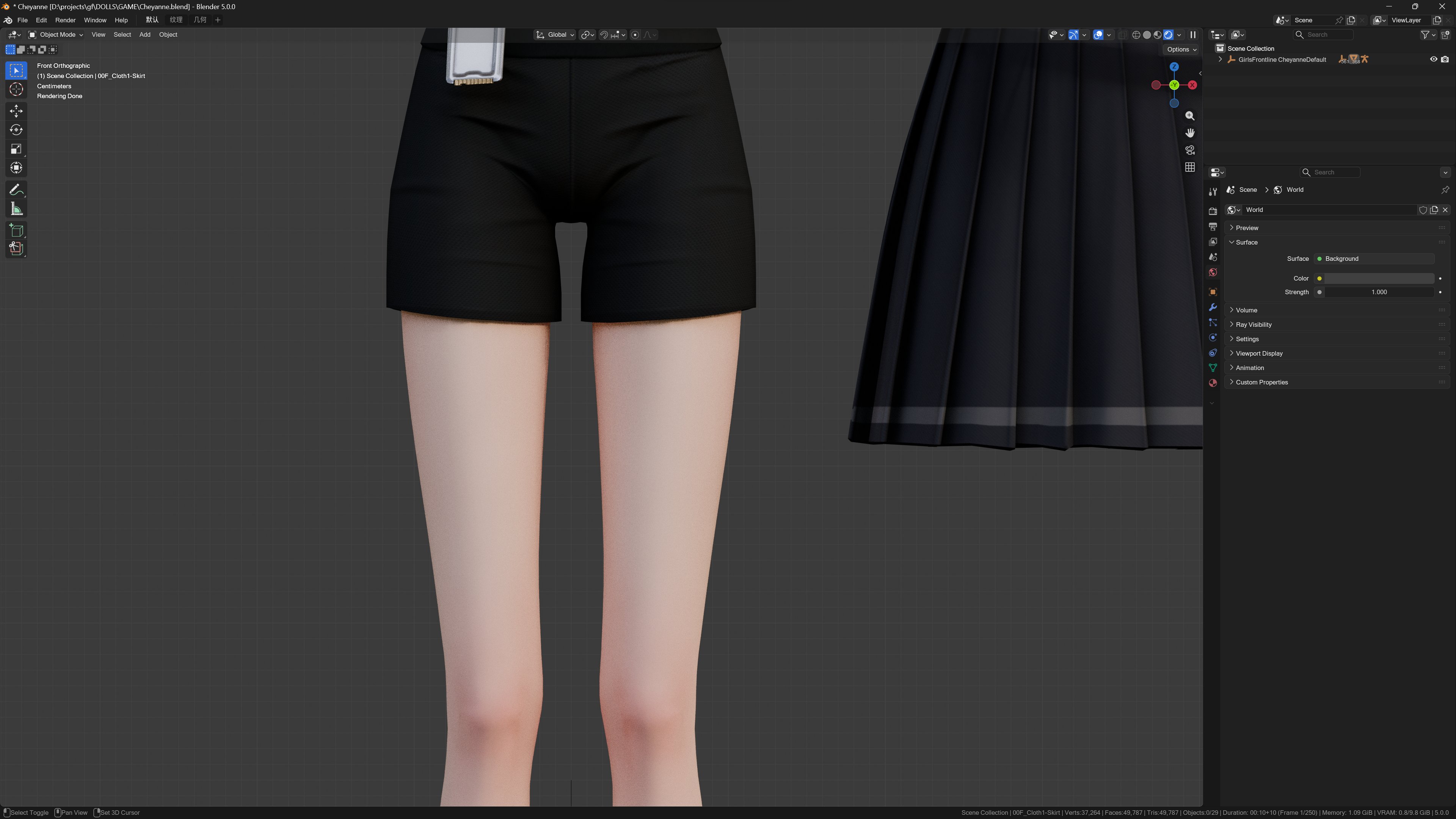Select the Rotate tool
This screenshot has height=819, width=1456.
pos(16,129)
